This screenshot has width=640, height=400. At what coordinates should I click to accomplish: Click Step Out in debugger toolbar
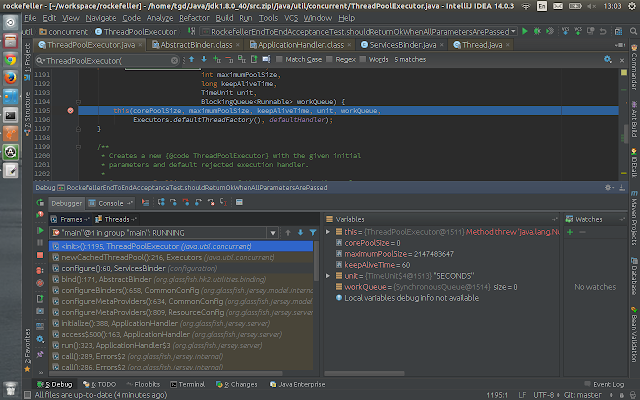point(198,202)
